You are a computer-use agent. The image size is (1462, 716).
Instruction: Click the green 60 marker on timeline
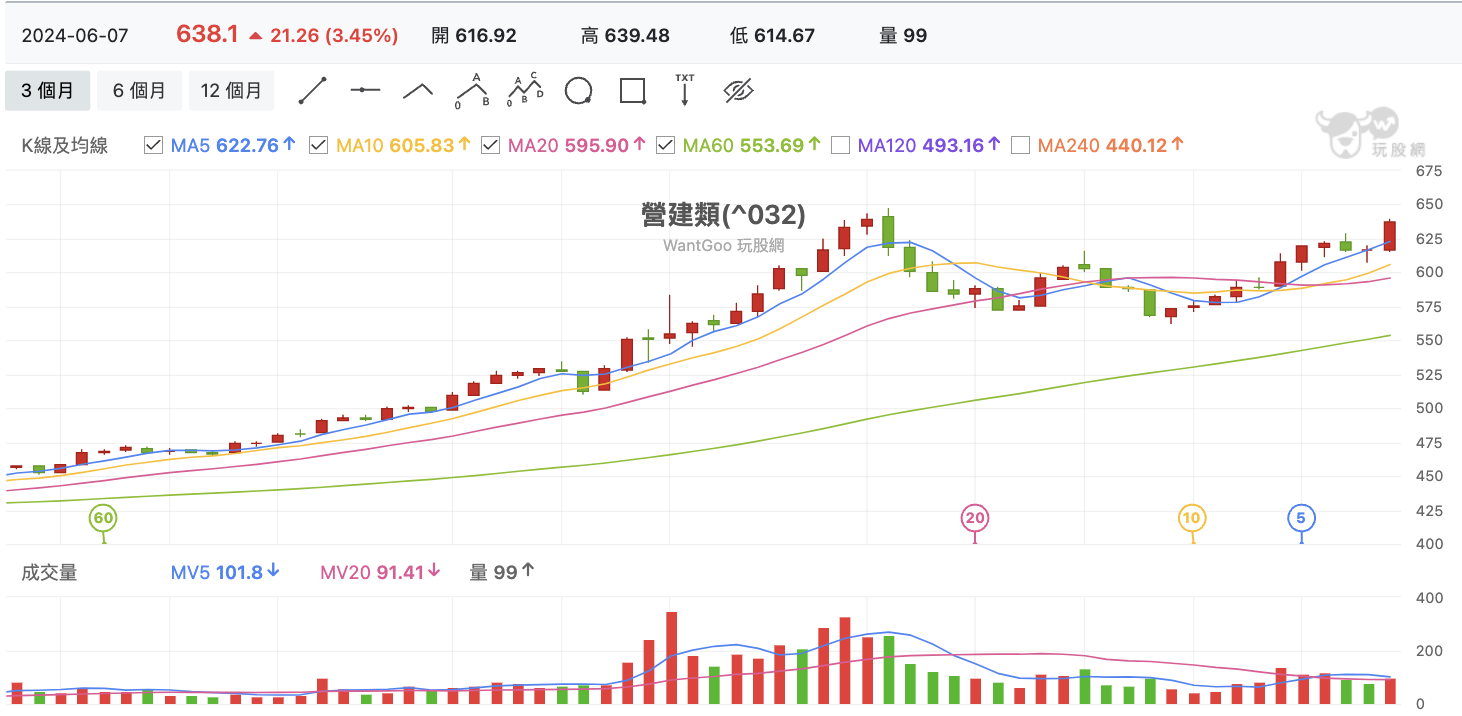pos(103,518)
